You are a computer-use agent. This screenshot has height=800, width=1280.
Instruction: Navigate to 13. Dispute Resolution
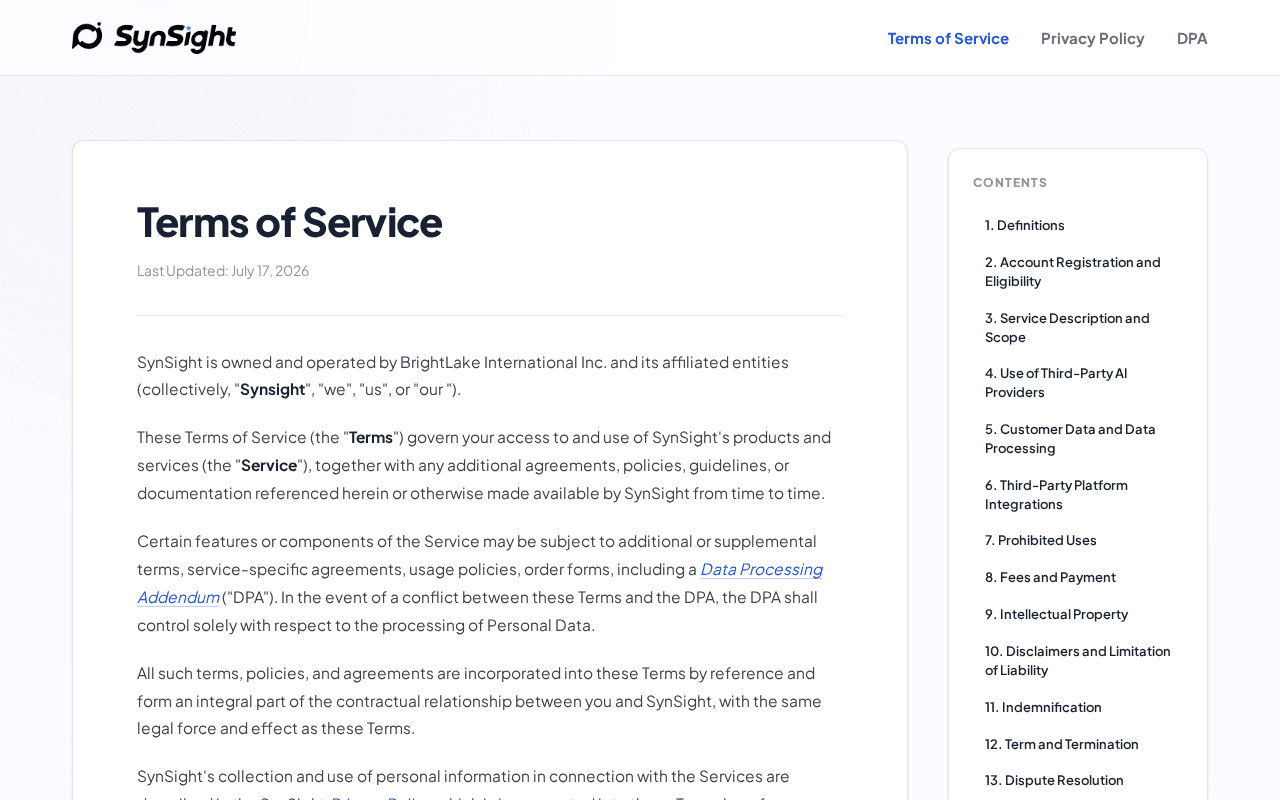coord(1054,780)
